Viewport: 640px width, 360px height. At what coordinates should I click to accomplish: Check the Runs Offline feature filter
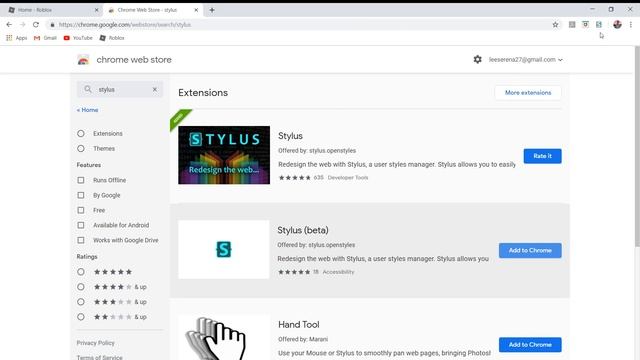point(81,180)
